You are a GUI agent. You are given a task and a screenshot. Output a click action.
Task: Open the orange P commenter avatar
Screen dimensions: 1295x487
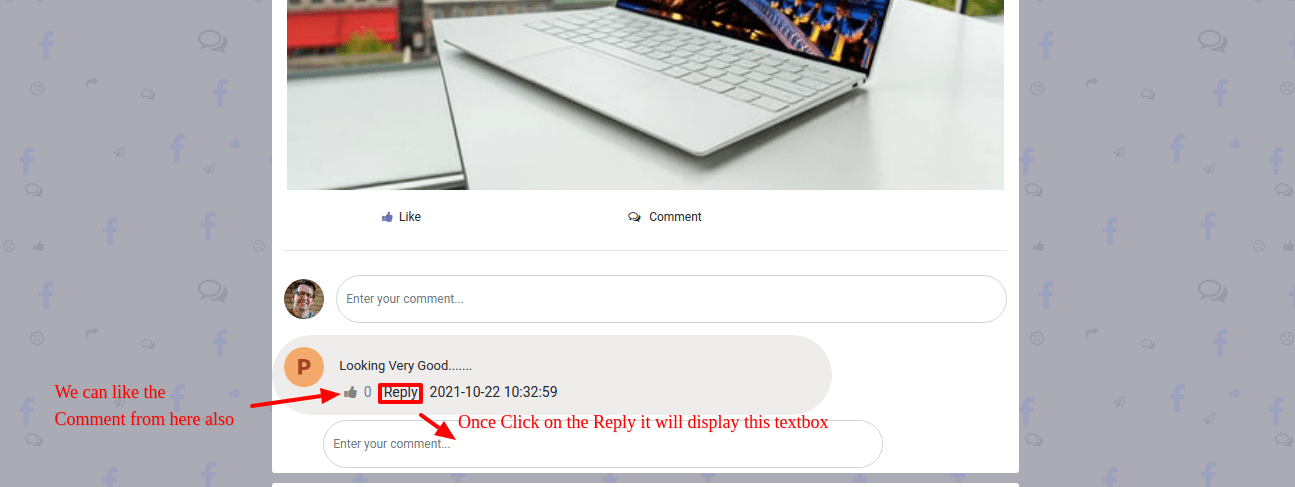tap(304, 367)
